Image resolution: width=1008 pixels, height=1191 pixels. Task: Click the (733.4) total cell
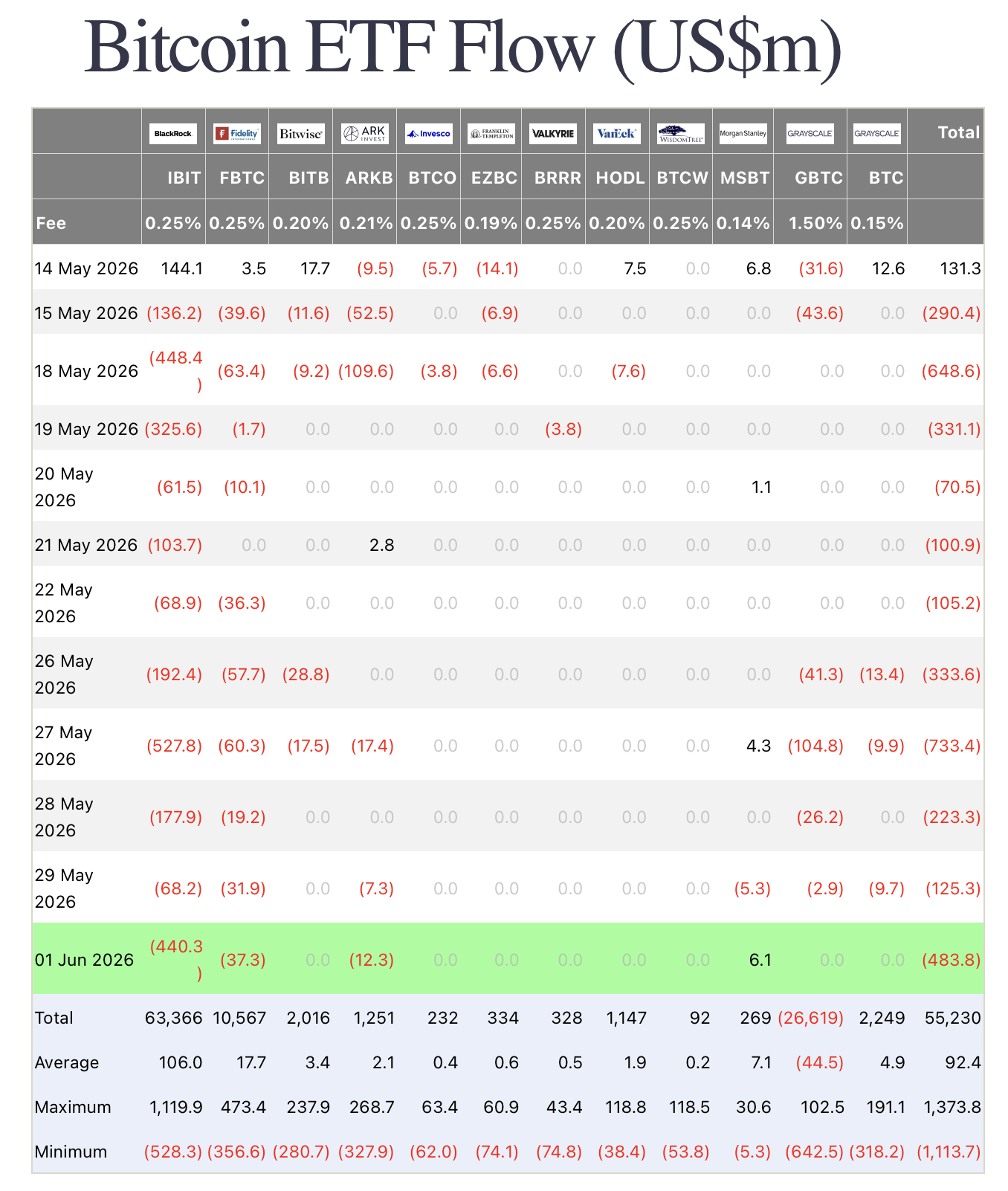(952, 746)
